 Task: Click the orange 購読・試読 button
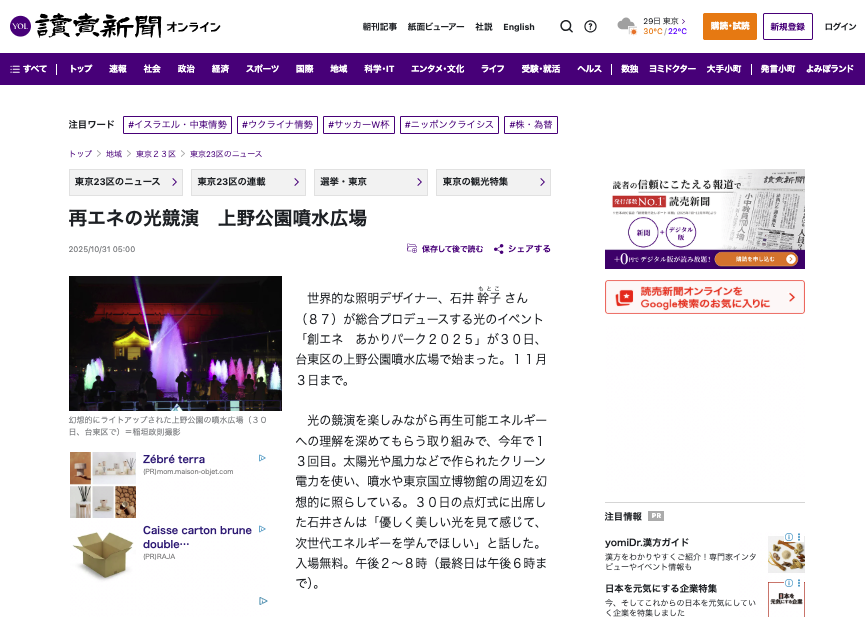[730, 26]
